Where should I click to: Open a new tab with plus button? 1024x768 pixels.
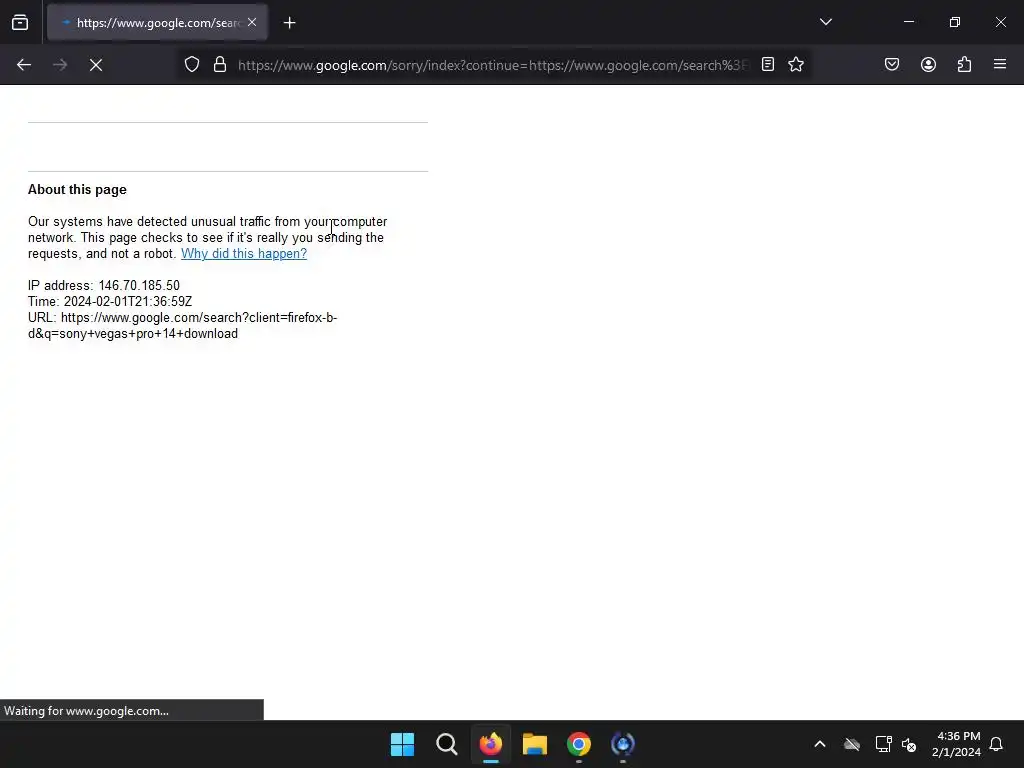tap(289, 23)
